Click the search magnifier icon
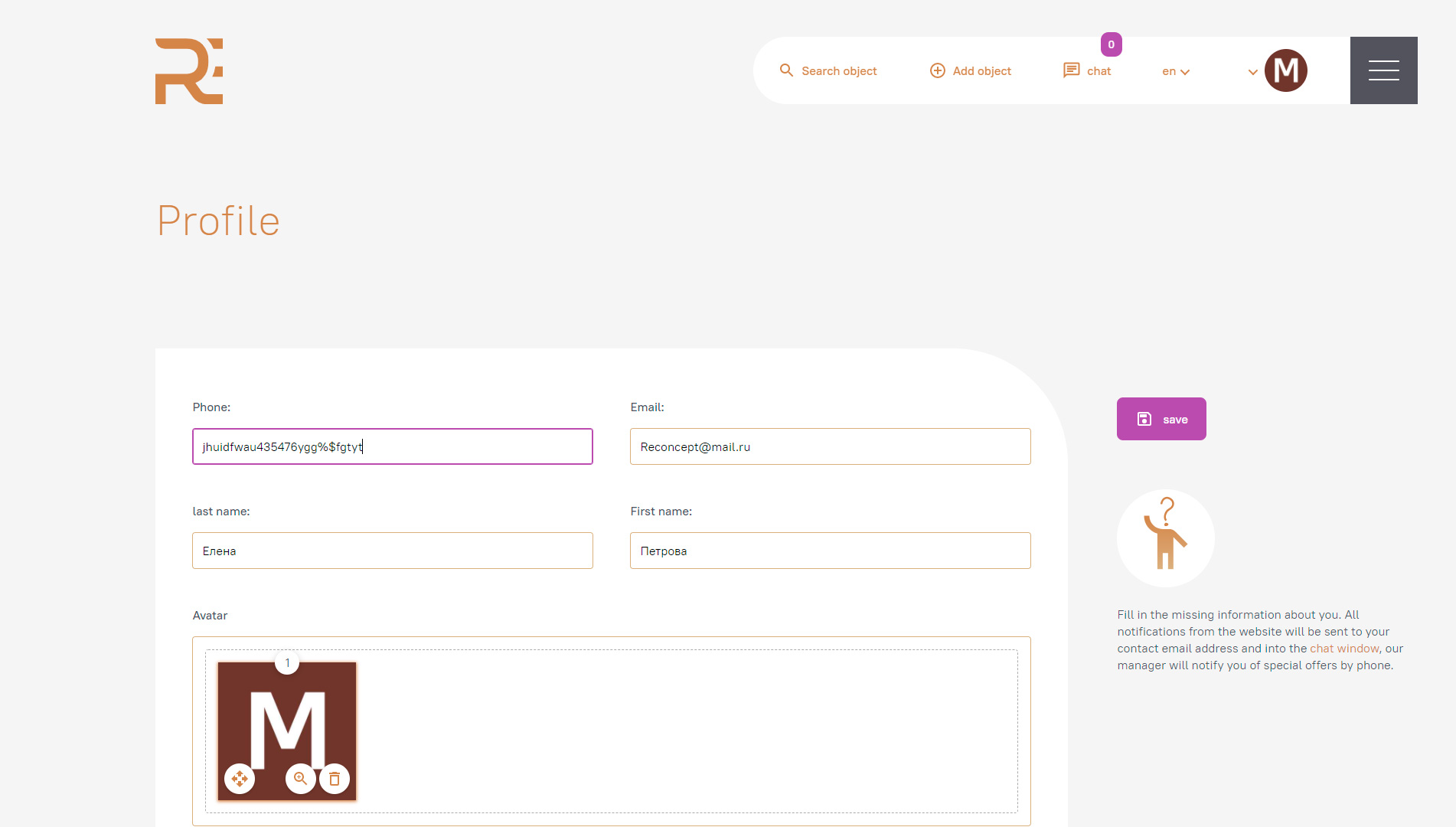The width and height of the screenshot is (1456, 827). (x=786, y=70)
